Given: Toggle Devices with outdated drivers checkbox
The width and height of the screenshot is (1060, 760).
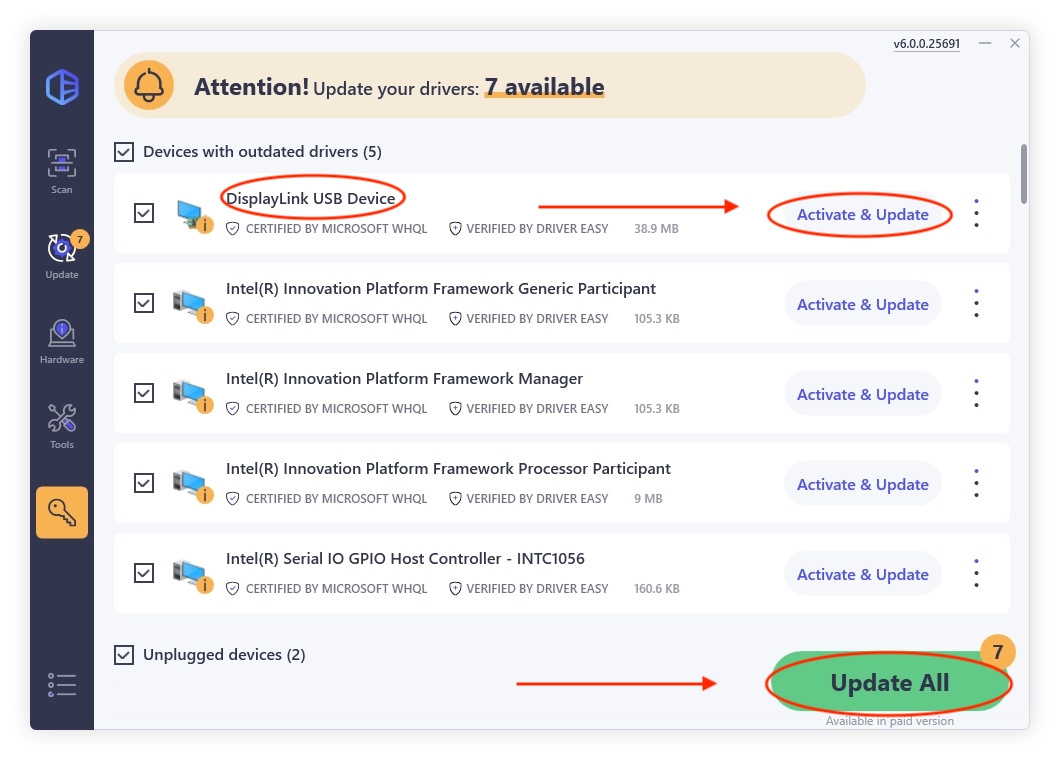Looking at the screenshot, I should tap(124, 151).
